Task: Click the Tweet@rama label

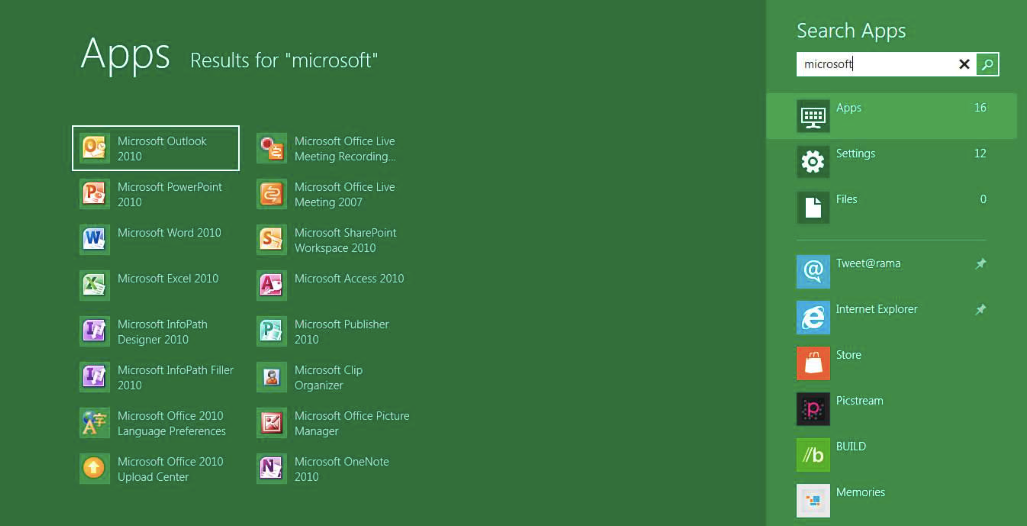Action: pos(868,263)
